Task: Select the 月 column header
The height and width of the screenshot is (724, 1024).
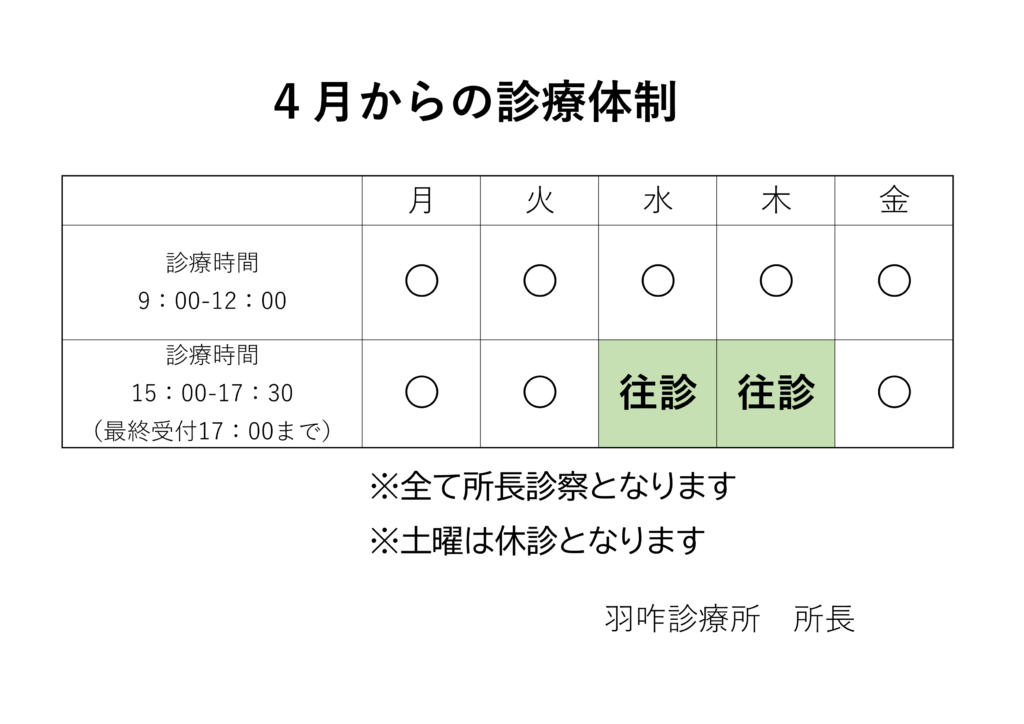Action: tap(422, 201)
